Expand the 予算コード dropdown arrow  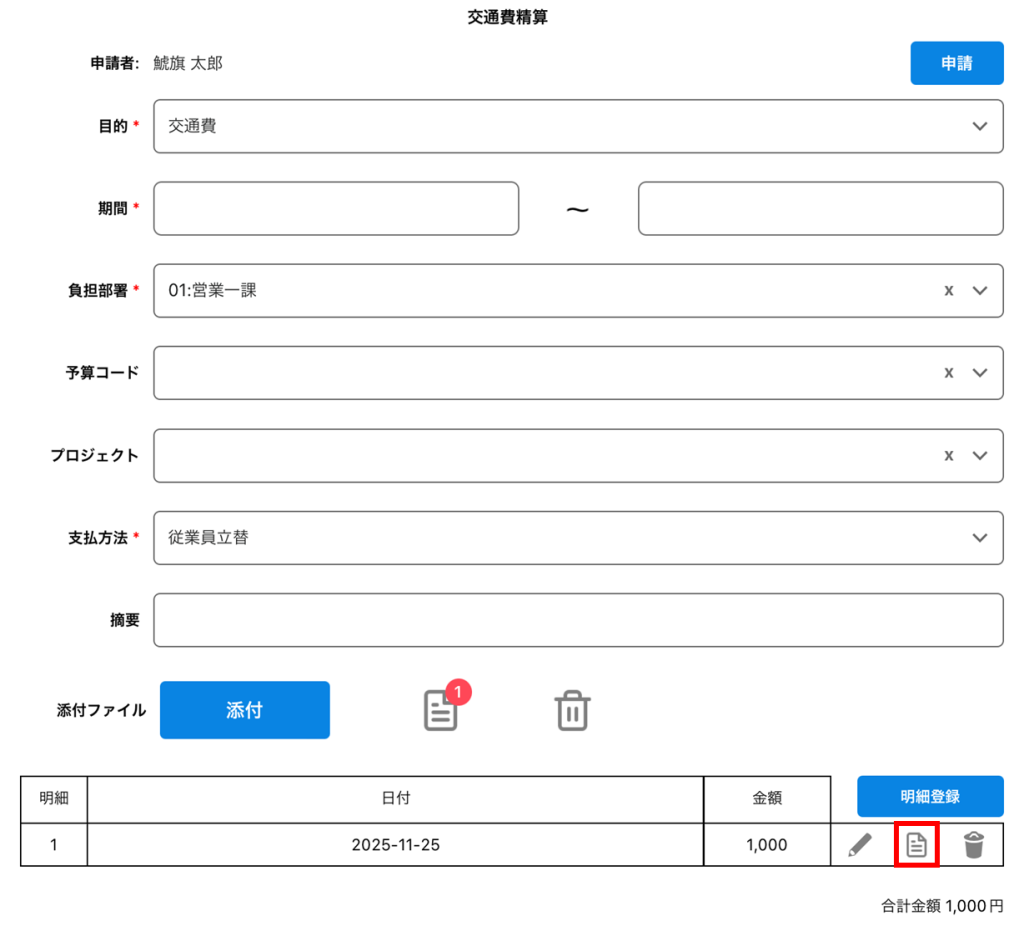click(980, 373)
